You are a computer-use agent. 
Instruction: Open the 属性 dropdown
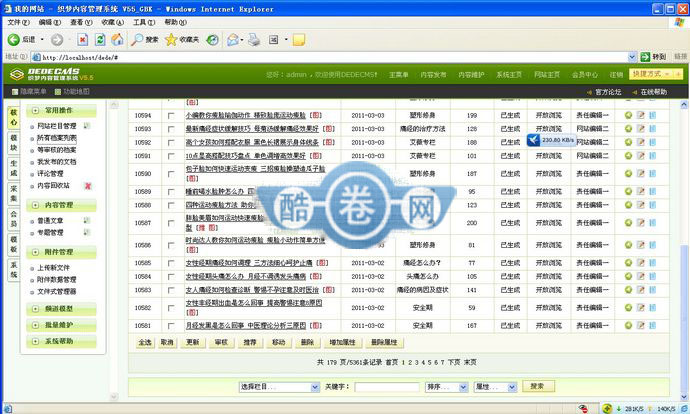[495, 387]
